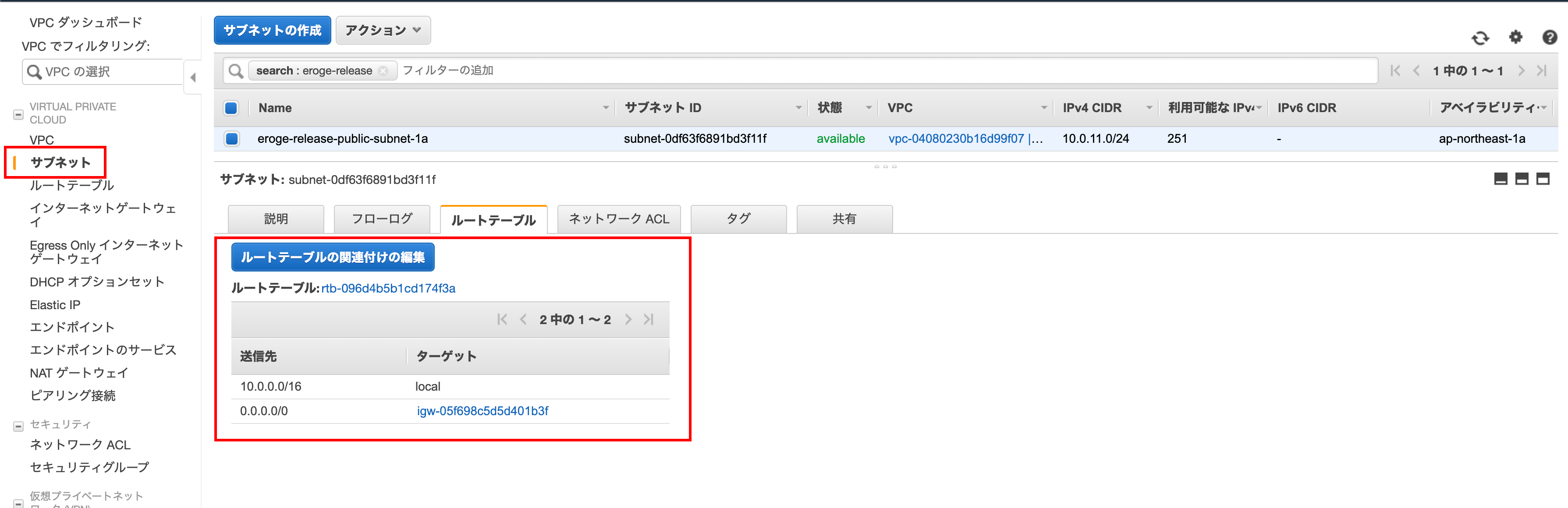The image size is (1568, 508).
Task: Switch to the フローログ tab
Action: [382, 219]
